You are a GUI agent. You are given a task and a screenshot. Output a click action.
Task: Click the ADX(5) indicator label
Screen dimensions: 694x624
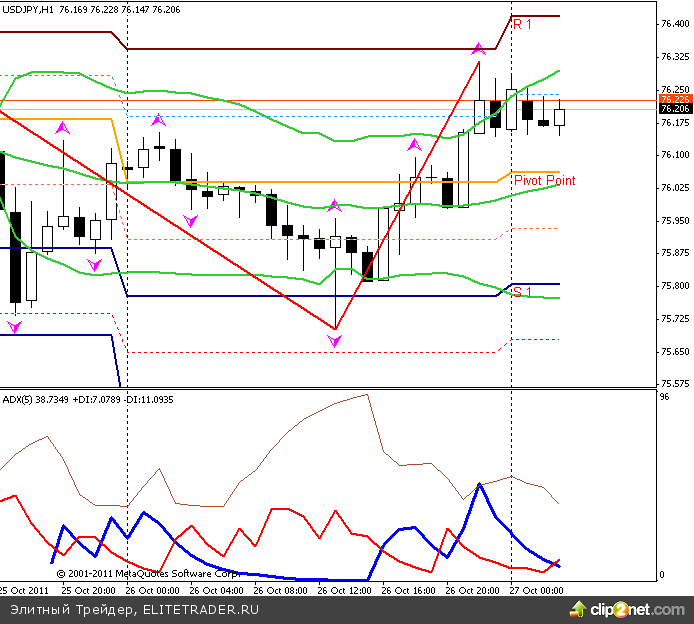(20, 398)
